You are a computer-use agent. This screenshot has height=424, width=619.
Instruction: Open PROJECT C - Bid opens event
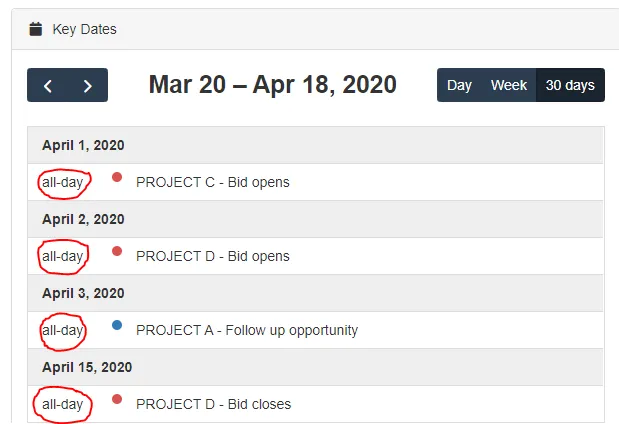212,182
